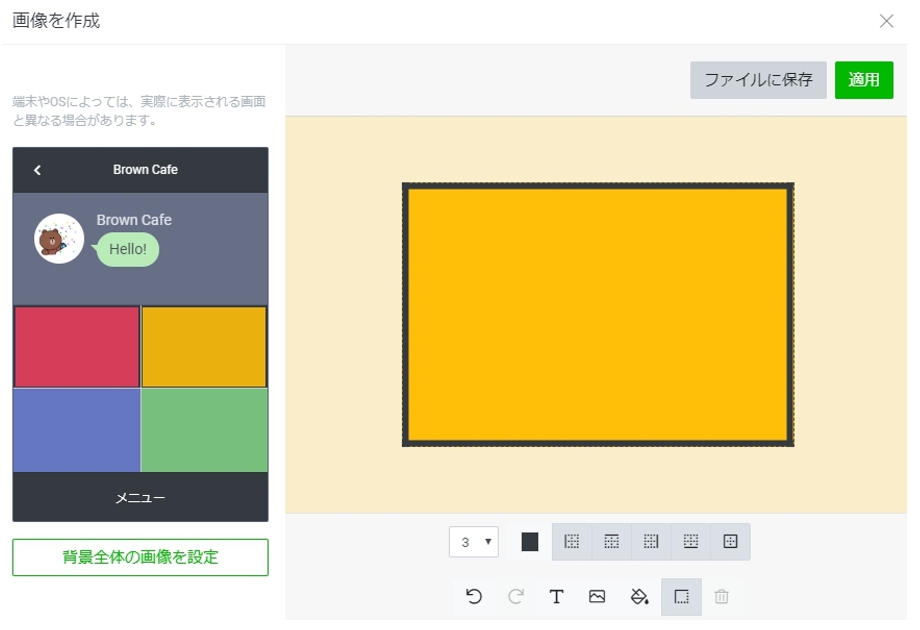The height and width of the screenshot is (630, 920).
Task: Click the trash delete icon
Action: 722,597
